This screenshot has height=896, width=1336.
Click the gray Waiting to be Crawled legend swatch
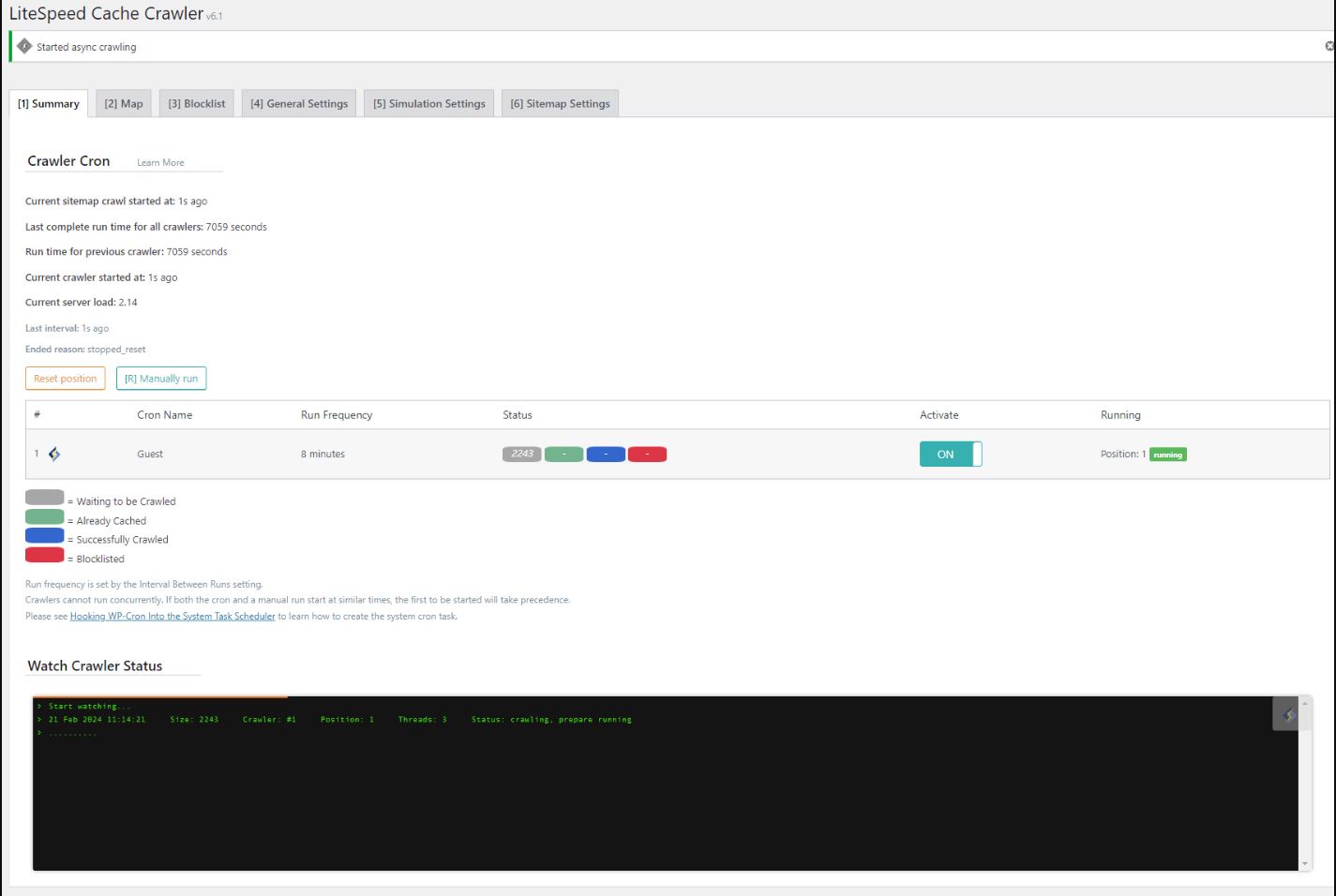coord(45,498)
